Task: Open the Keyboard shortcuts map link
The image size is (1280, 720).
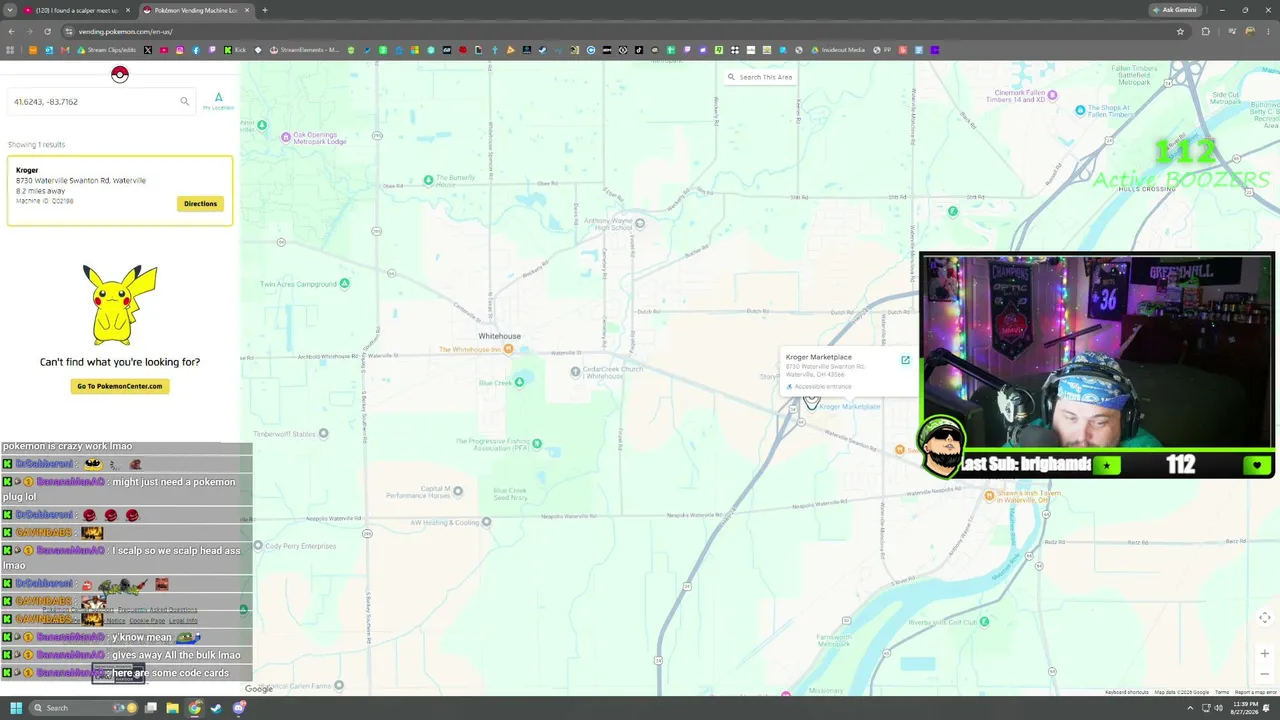Action: (1127, 692)
